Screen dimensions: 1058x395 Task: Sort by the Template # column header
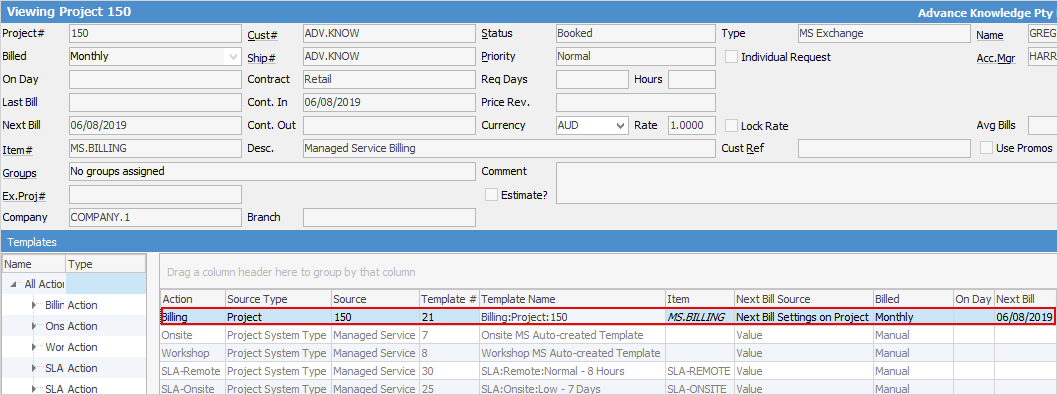coord(448,298)
